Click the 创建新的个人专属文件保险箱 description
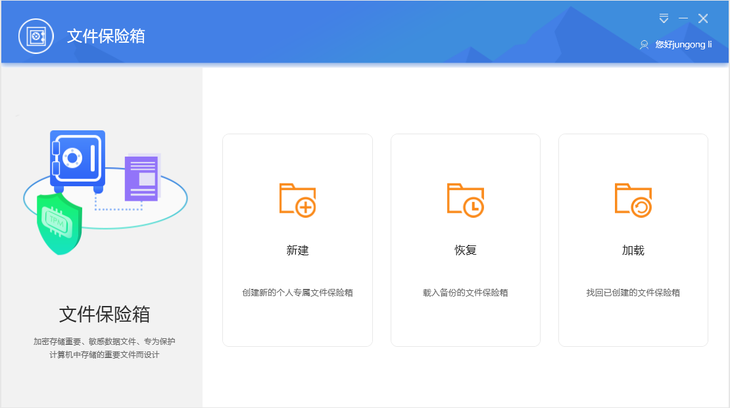The height and width of the screenshot is (408, 730). (297, 292)
